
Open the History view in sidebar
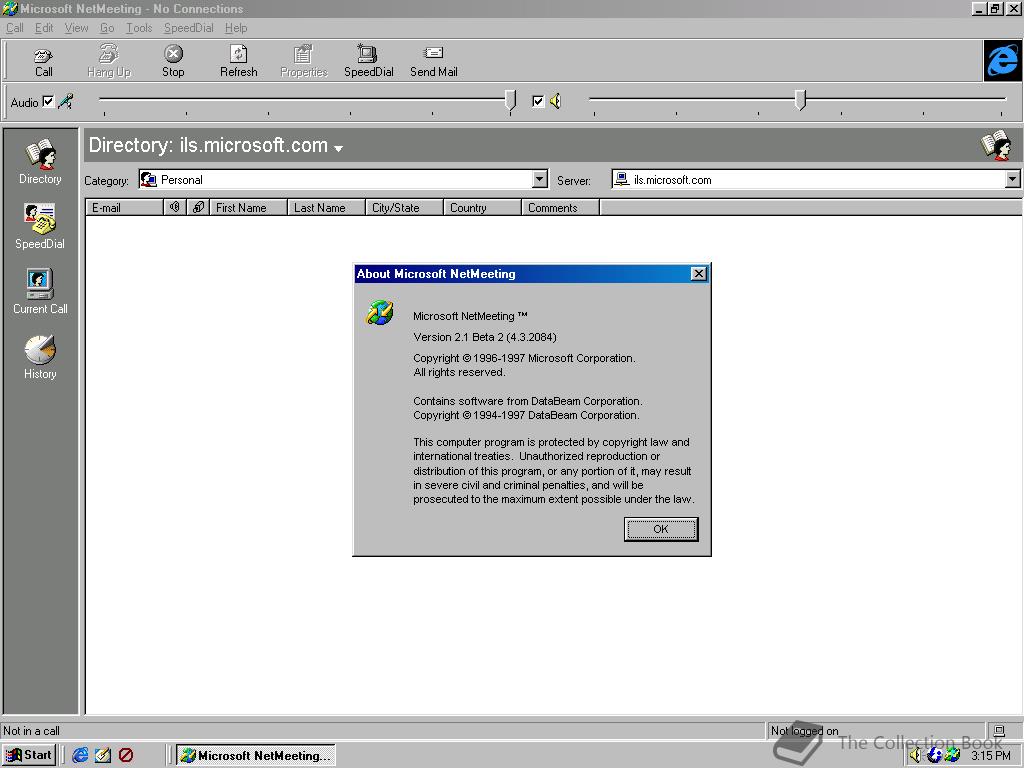40,357
